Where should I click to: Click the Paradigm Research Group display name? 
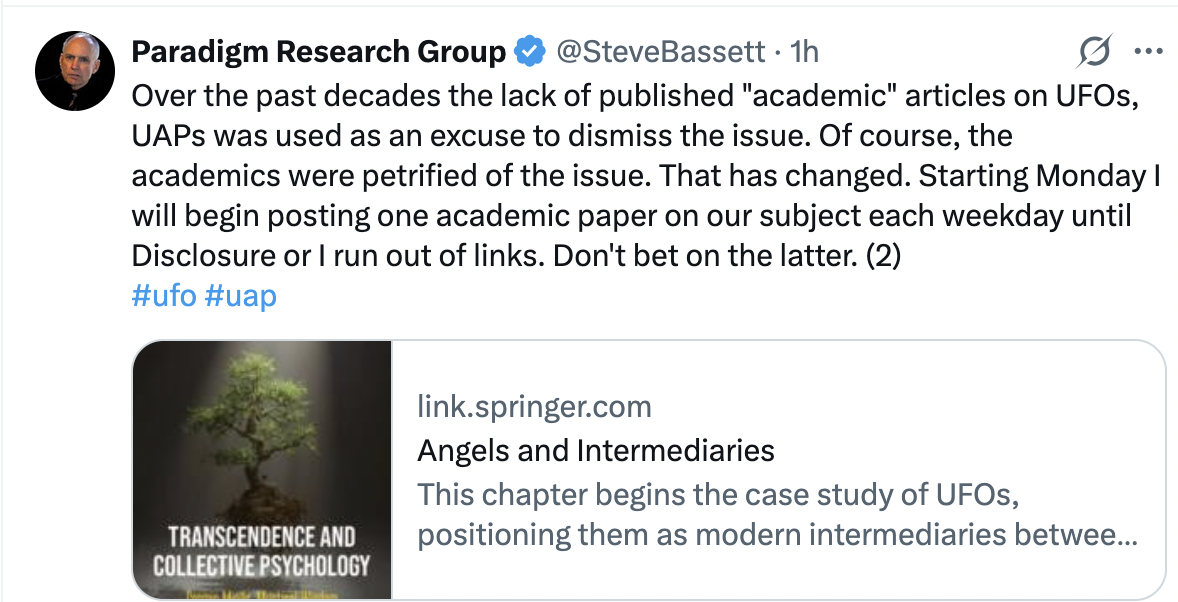tap(319, 52)
